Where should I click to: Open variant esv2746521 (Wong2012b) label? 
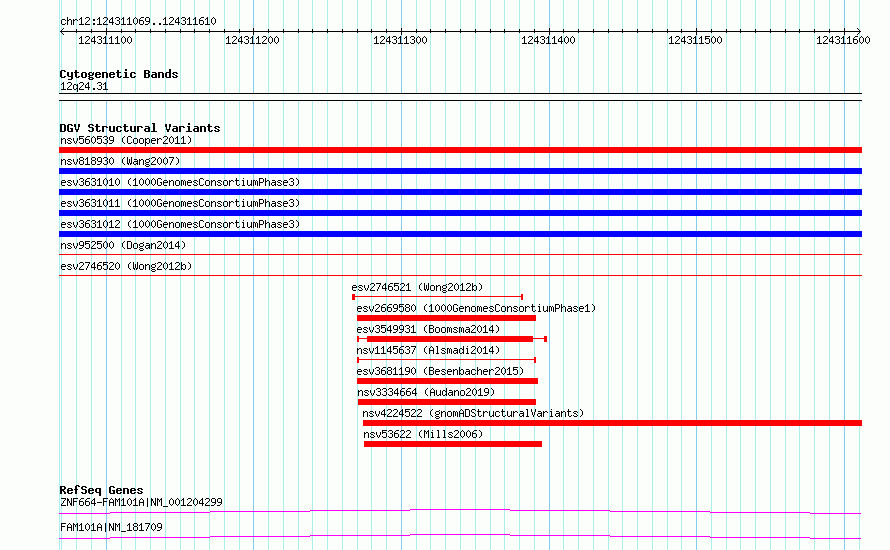pyautogui.click(x=417, y=287)
